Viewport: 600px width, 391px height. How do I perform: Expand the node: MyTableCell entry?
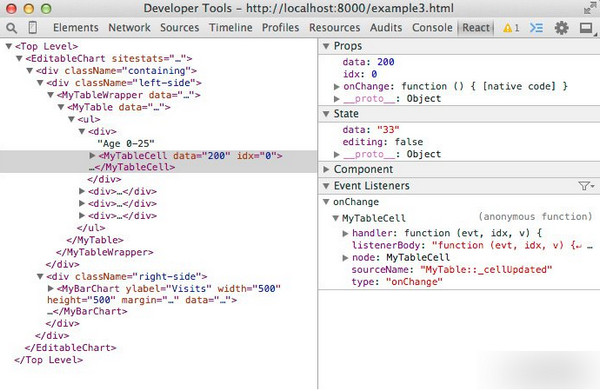tap(345, 258)
